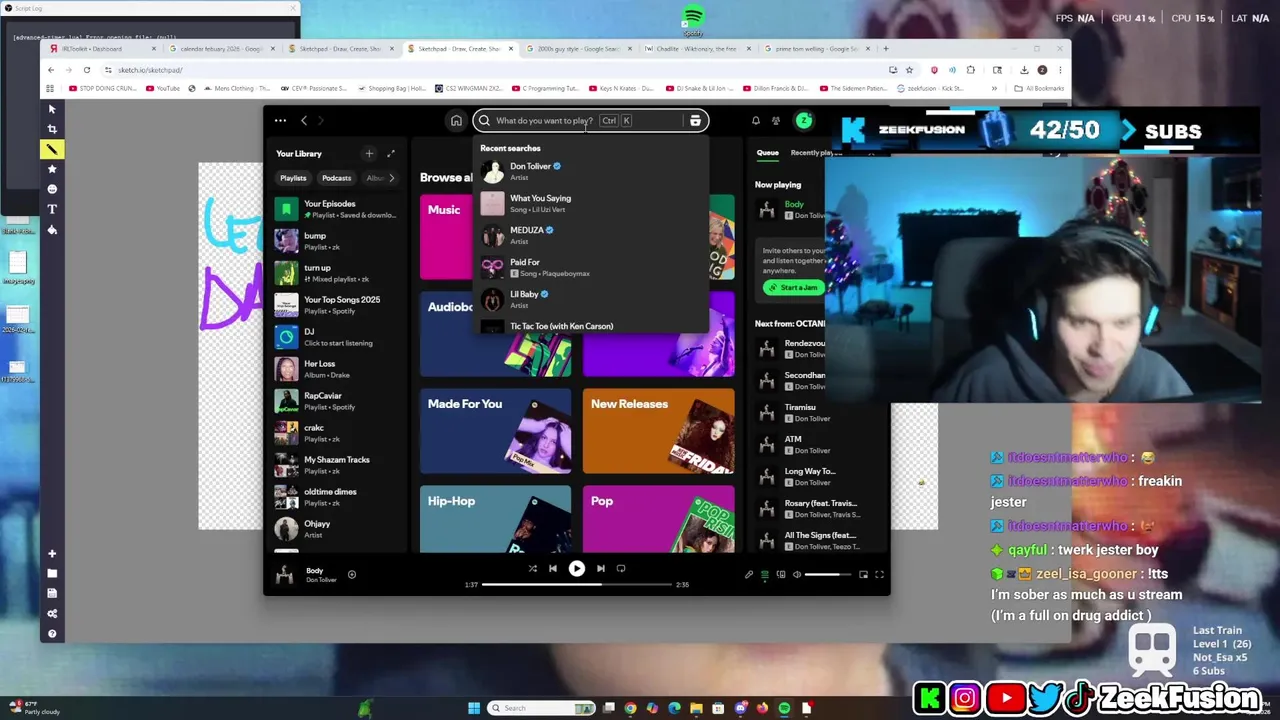
Task: Reload the Sketchpad browser page
Action: pos(87,70)
